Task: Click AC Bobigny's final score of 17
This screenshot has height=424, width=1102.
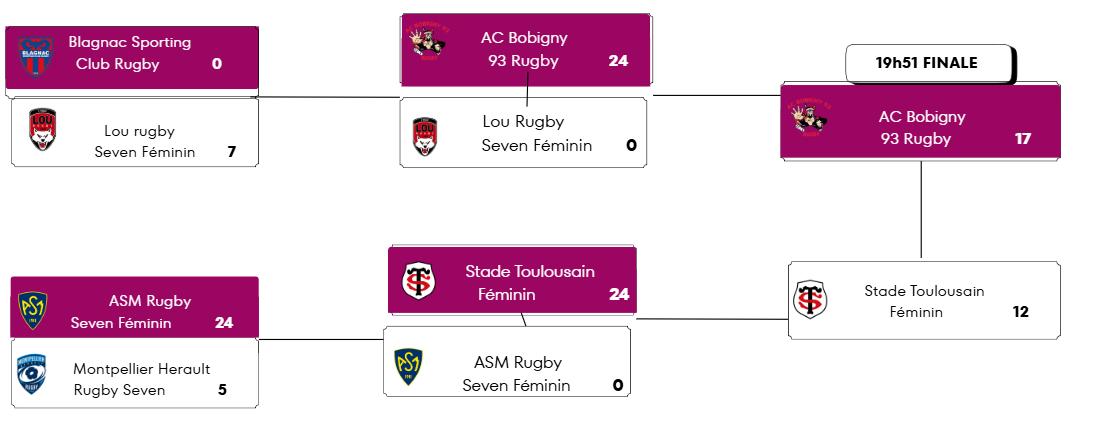Action: tap(1023, 139)
